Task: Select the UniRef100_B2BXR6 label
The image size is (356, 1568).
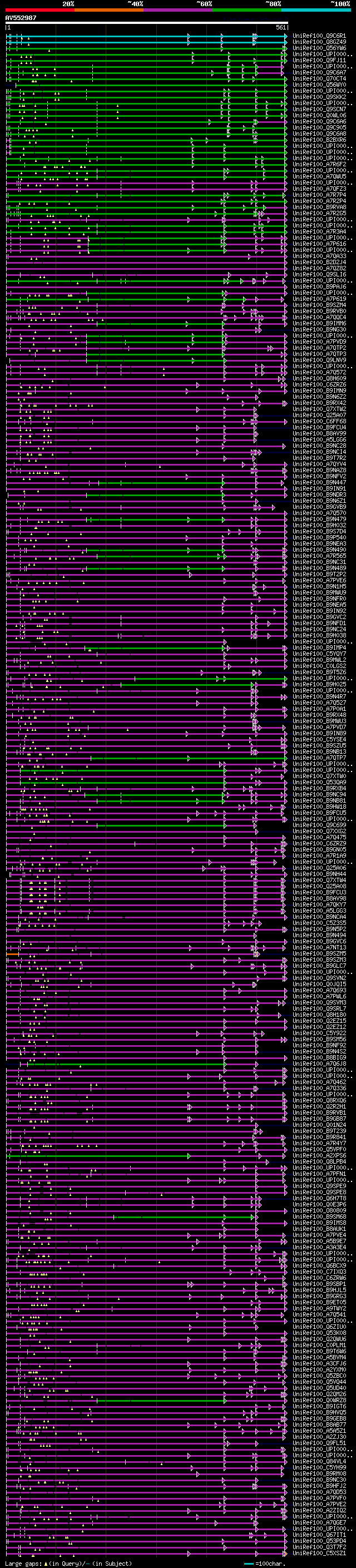Action: (319, 140)
